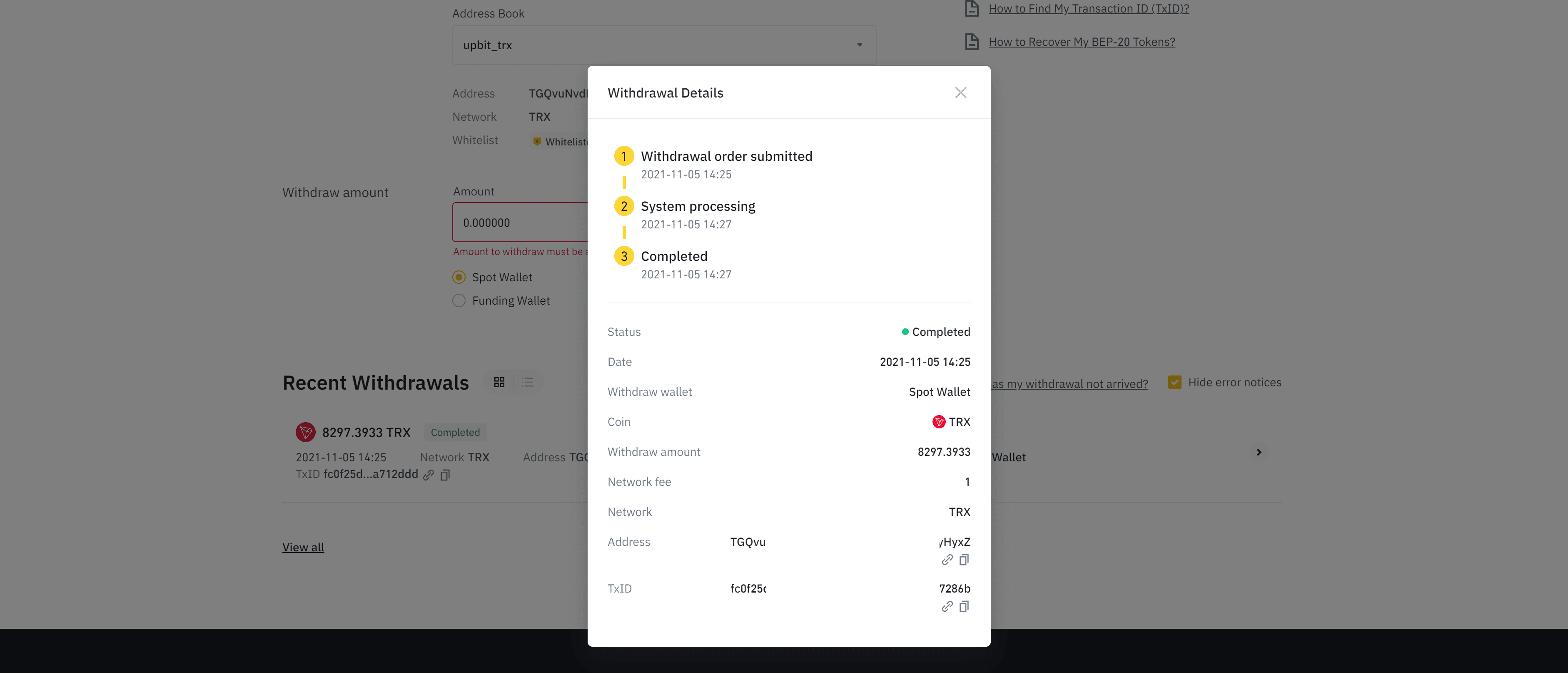1568x673 pixels.
Task: Open link icon next to fc0f25d...a712ddd
Action: [x=429, y=475]
